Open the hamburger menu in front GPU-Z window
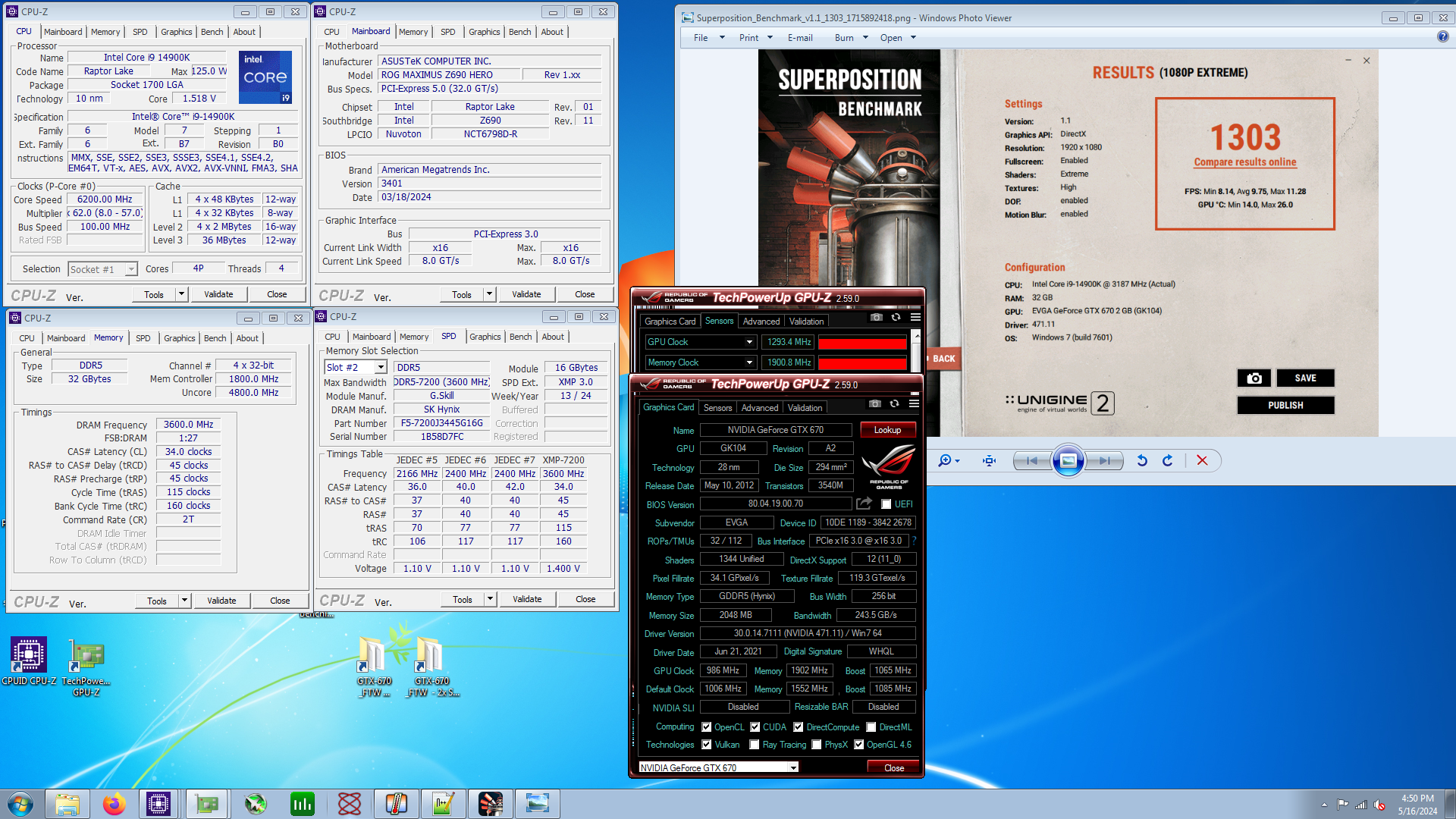The height and width of the screenshot is (819, 1456). click(x=914, y=403)
